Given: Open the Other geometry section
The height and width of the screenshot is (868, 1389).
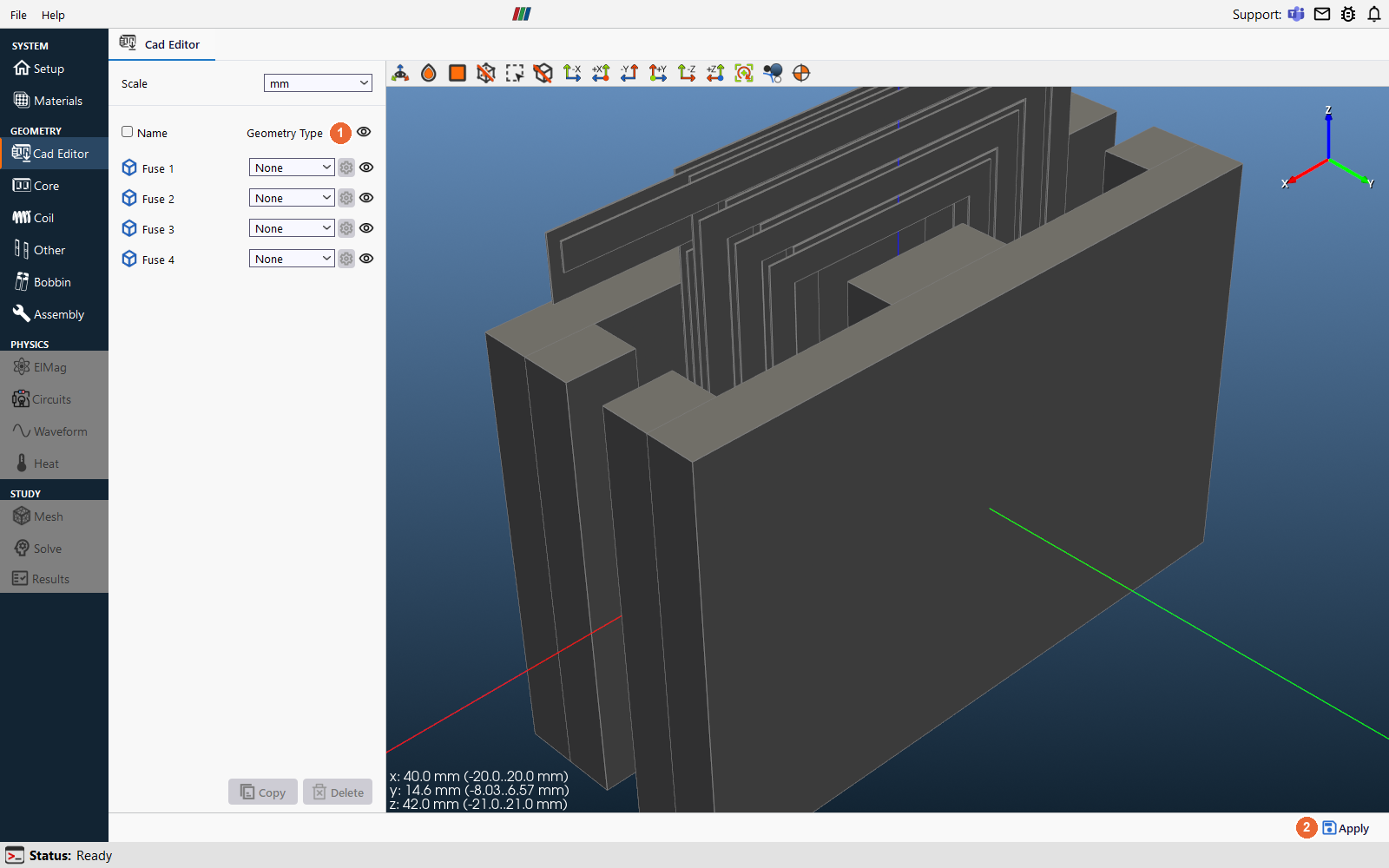Looking at the screenshot, I should point(54,250).
